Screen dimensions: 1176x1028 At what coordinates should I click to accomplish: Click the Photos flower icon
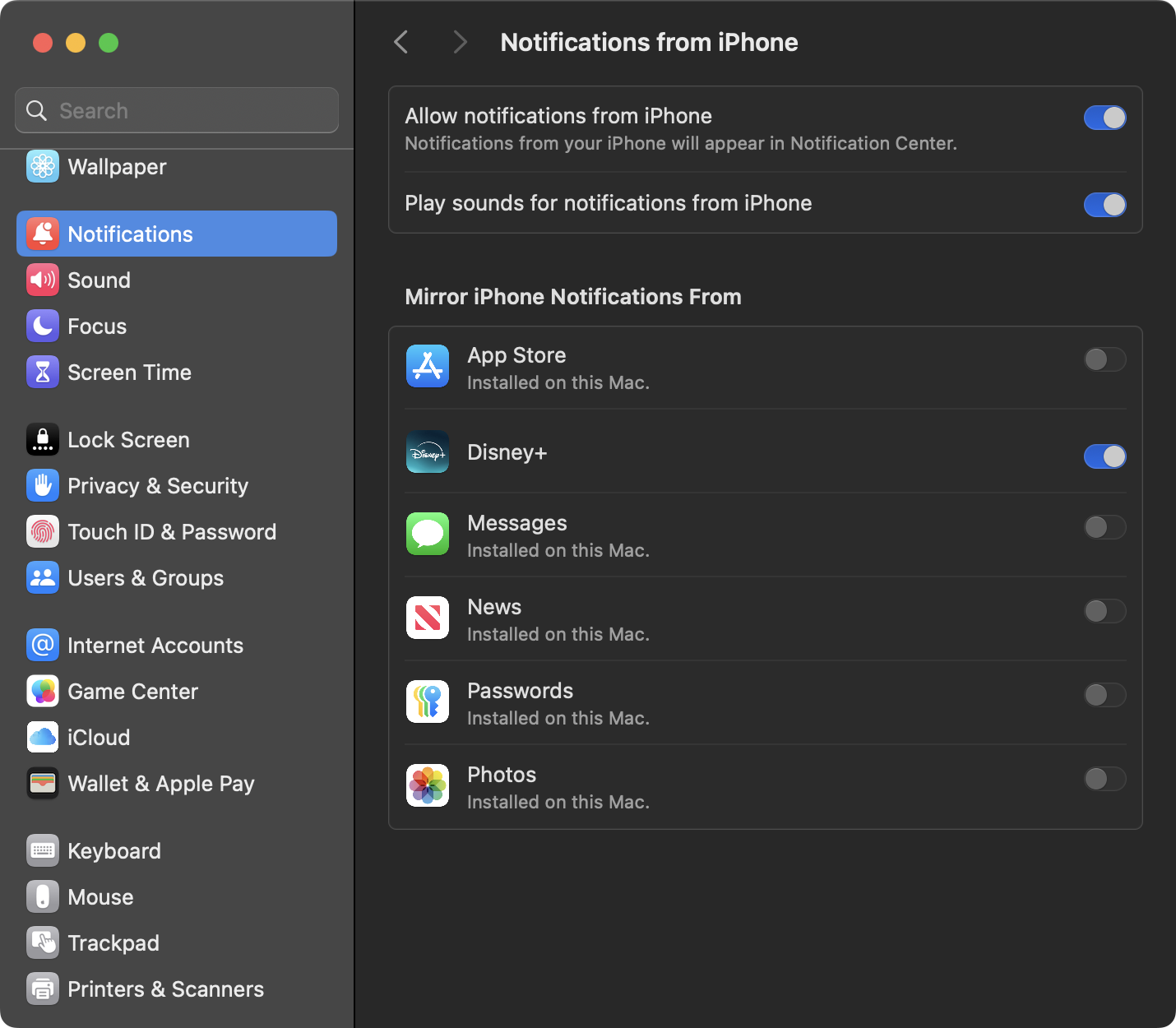(428, 786)
